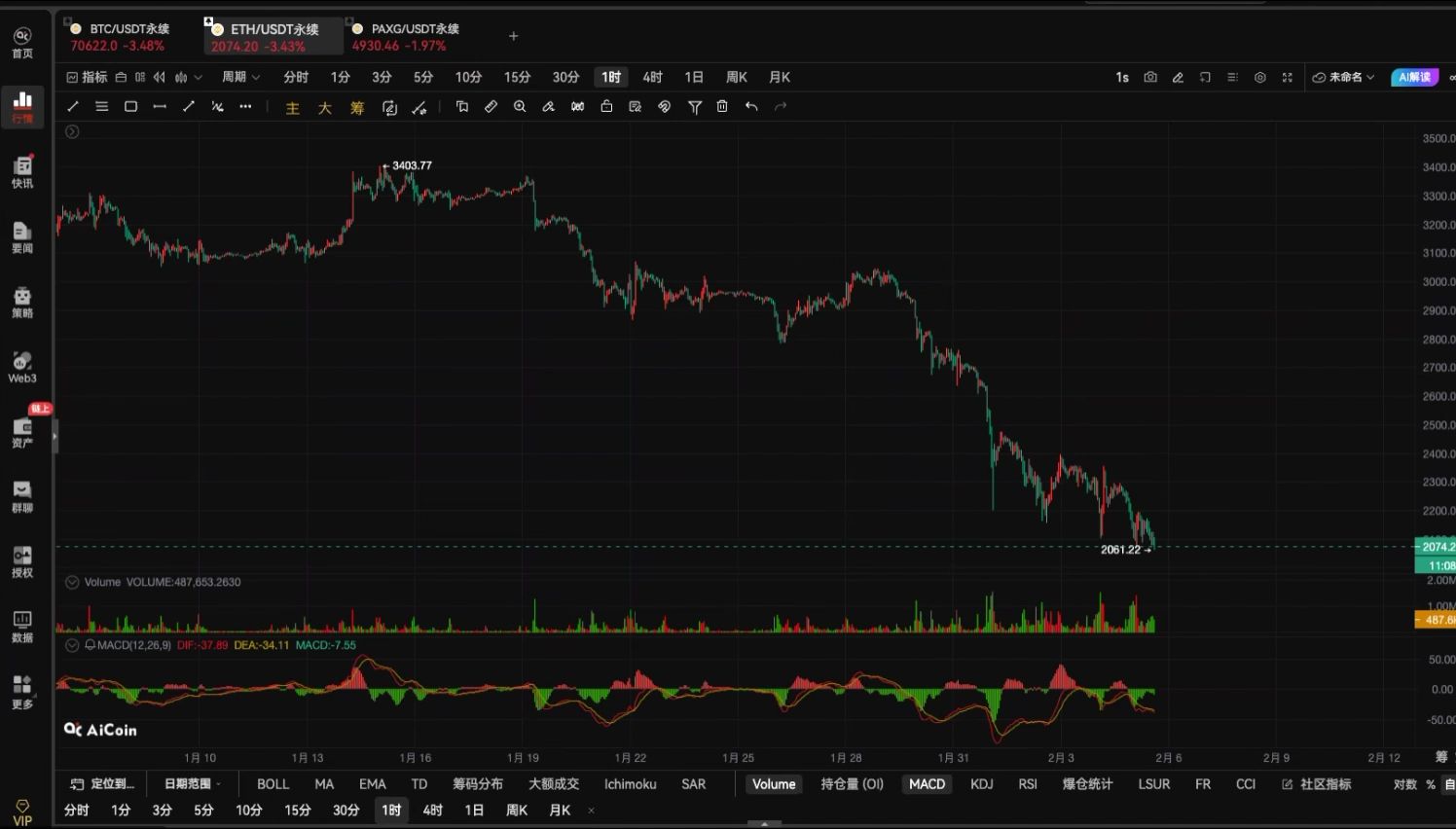Expand the more drawing tools ellipsis
The width and height of the screenshot is (1456, 829).
[245, 107]
